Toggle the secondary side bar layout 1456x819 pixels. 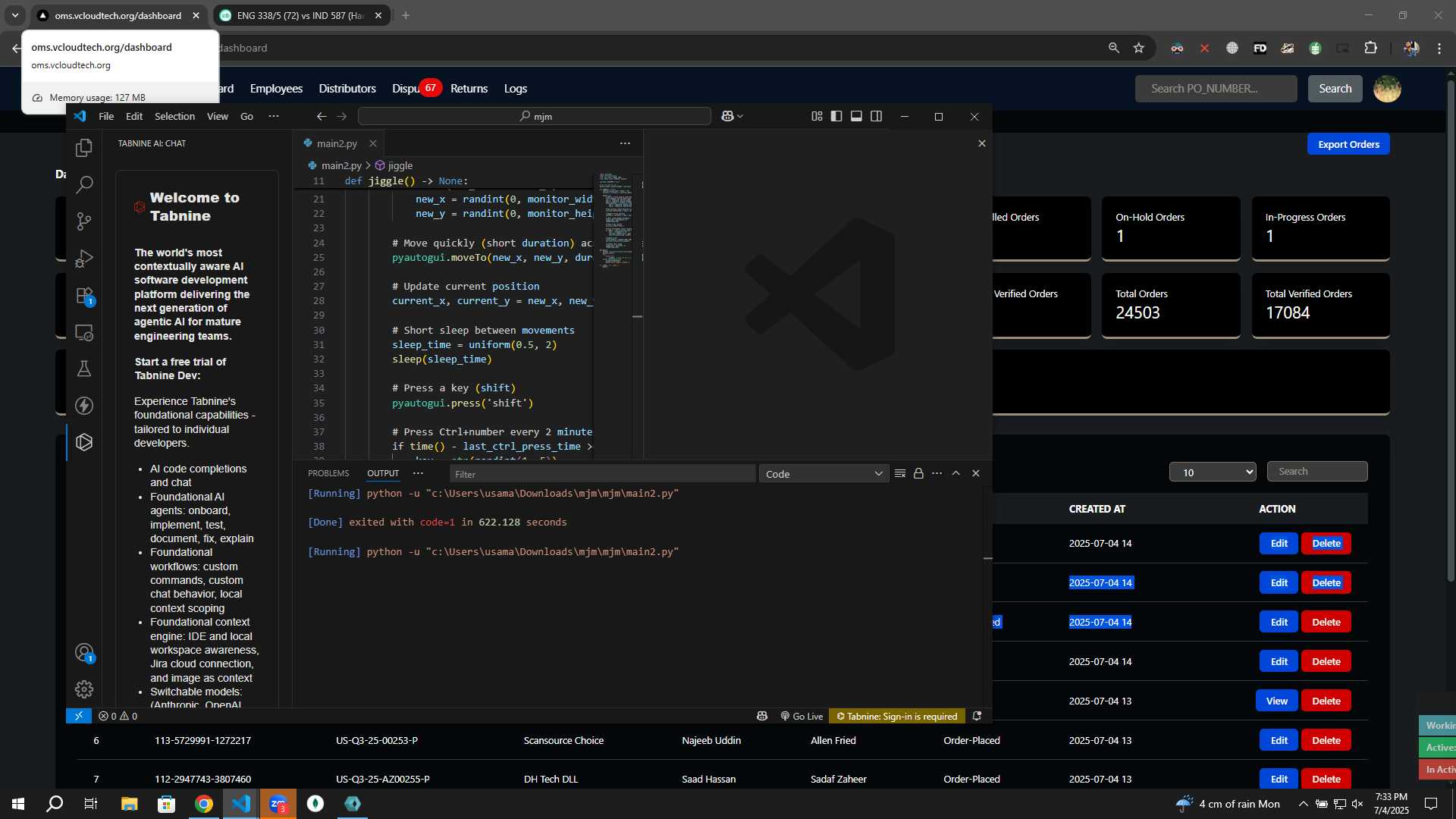click(877, 116)
